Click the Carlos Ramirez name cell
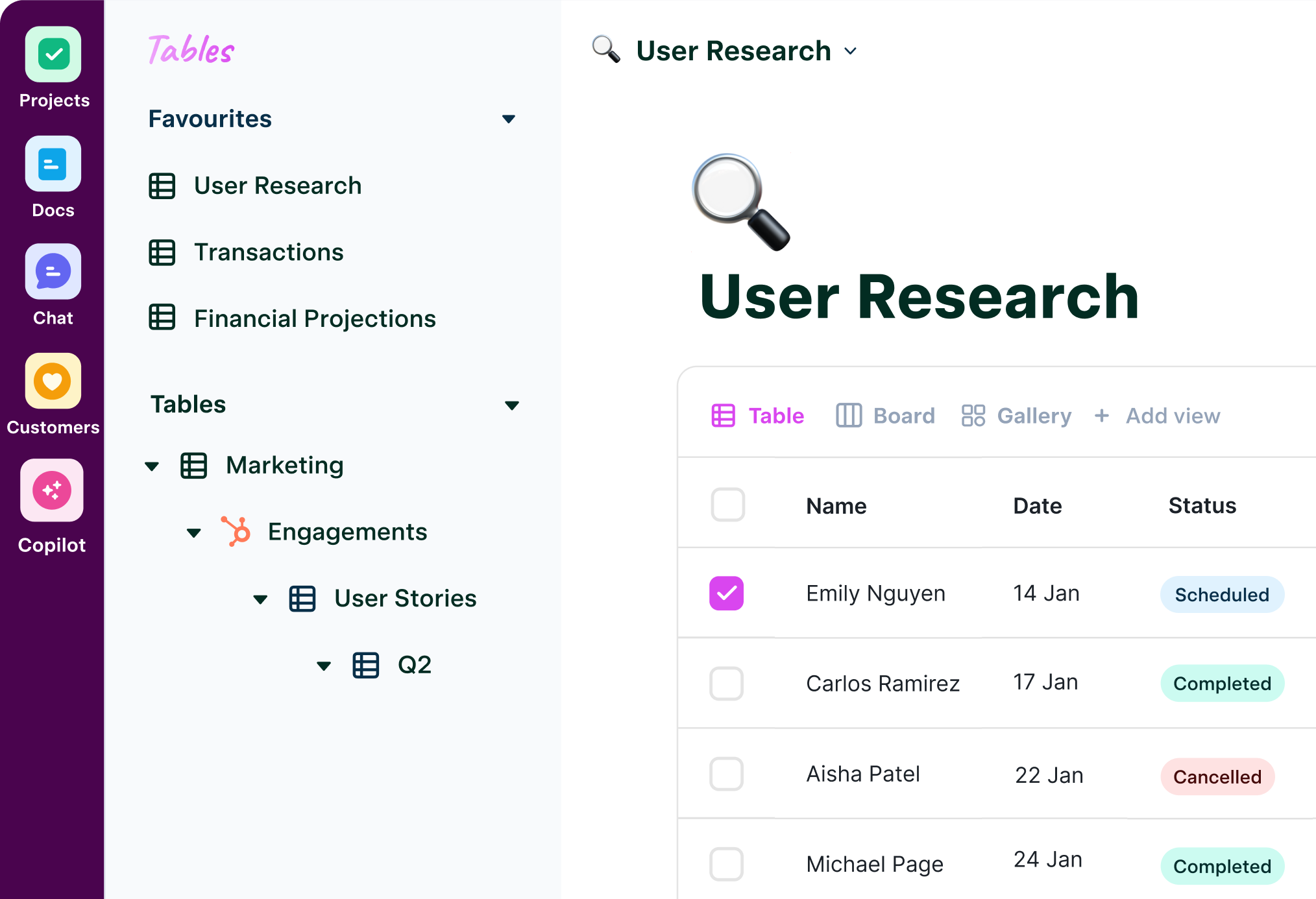The width and height of the screenshot is (1316, 899). point(883,684)
